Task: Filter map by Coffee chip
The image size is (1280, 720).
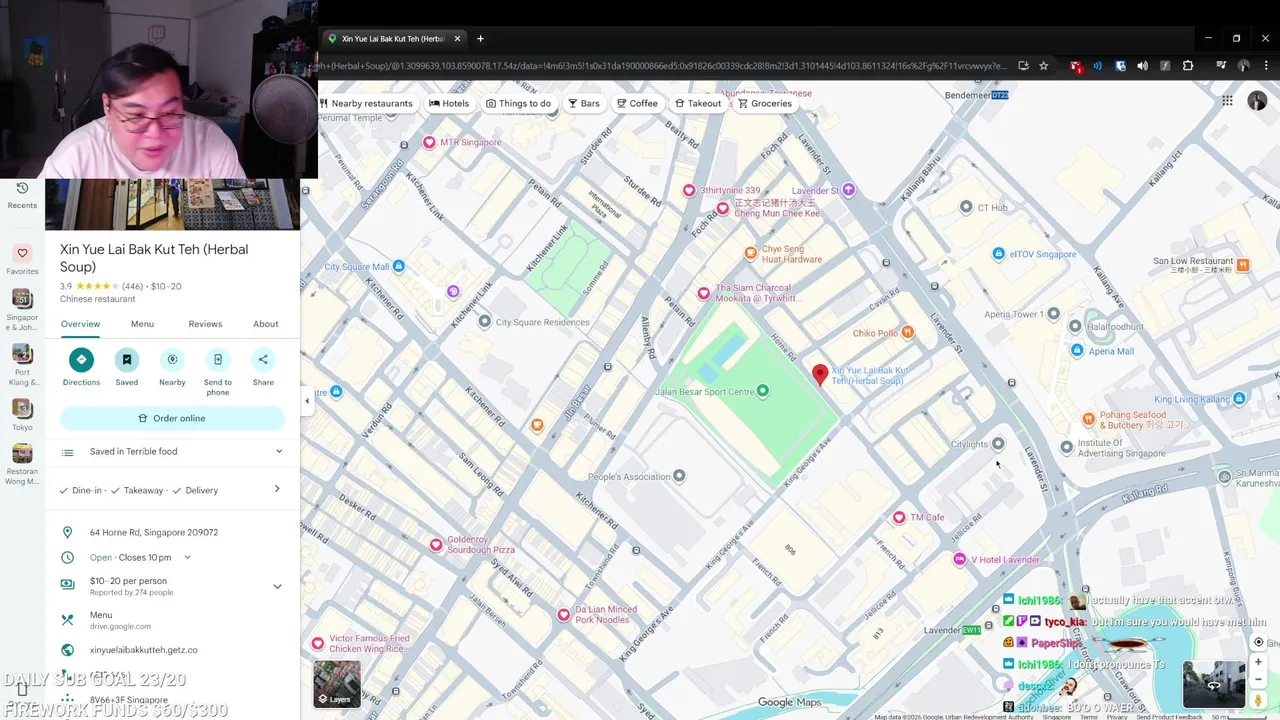Action: click(637, 103)
